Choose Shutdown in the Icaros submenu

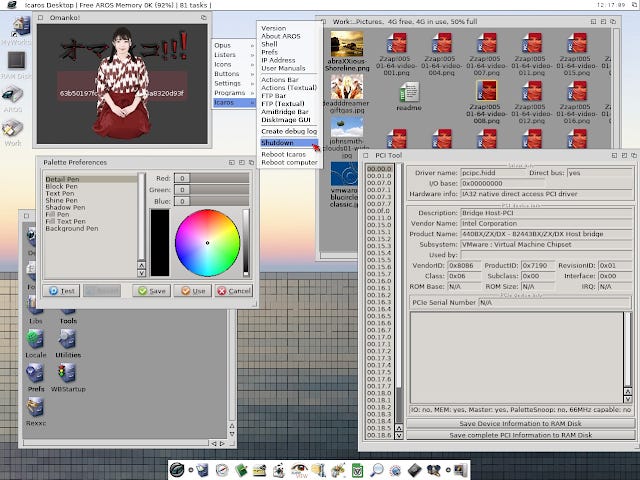click(x=289, y=143)
